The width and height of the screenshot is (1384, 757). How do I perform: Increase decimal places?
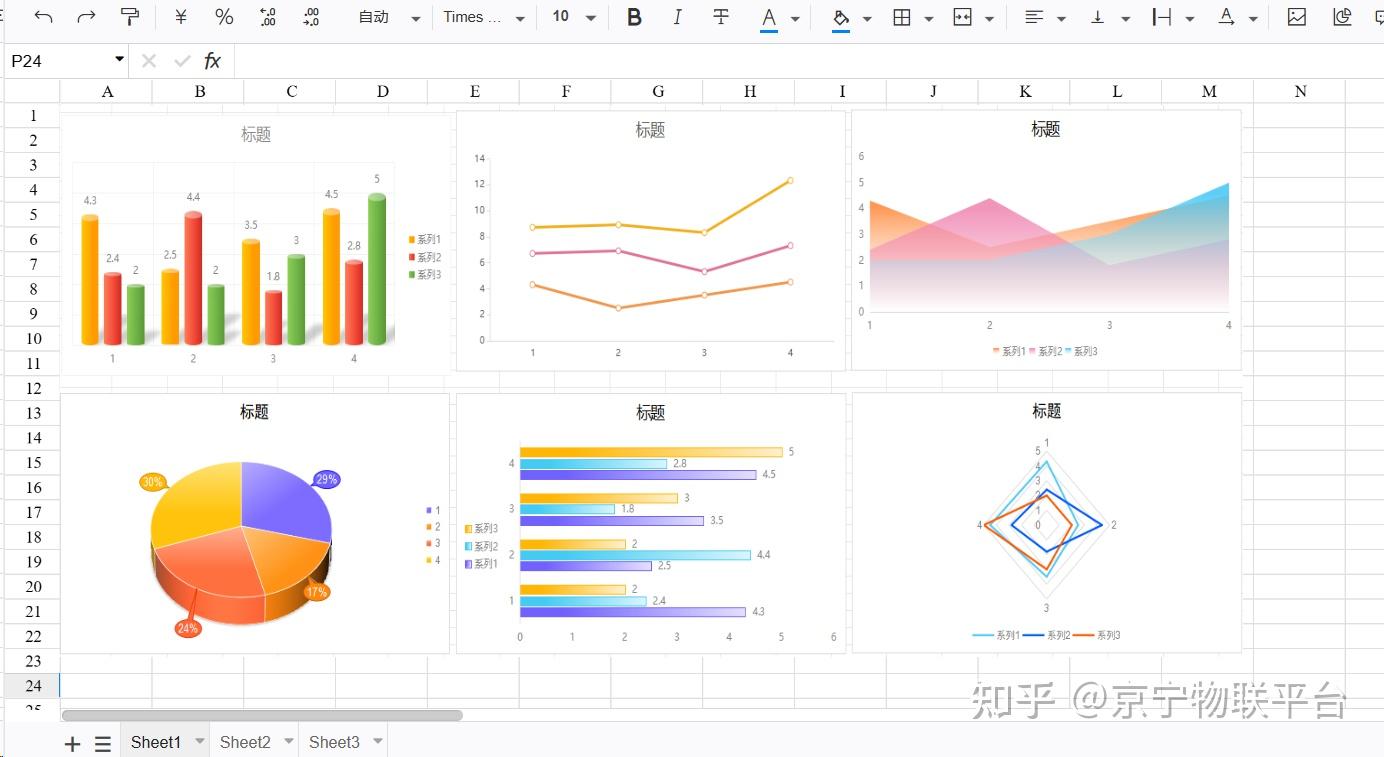(311, 17)
